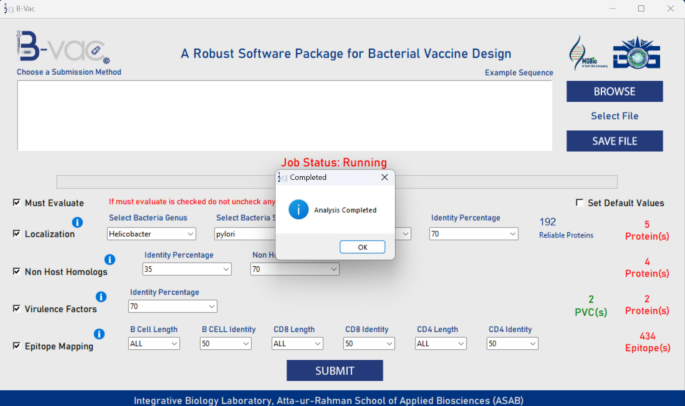The image size is (685, 406).
Task: Click the B-Vac logo image
Action: click(x=62, y=47)
